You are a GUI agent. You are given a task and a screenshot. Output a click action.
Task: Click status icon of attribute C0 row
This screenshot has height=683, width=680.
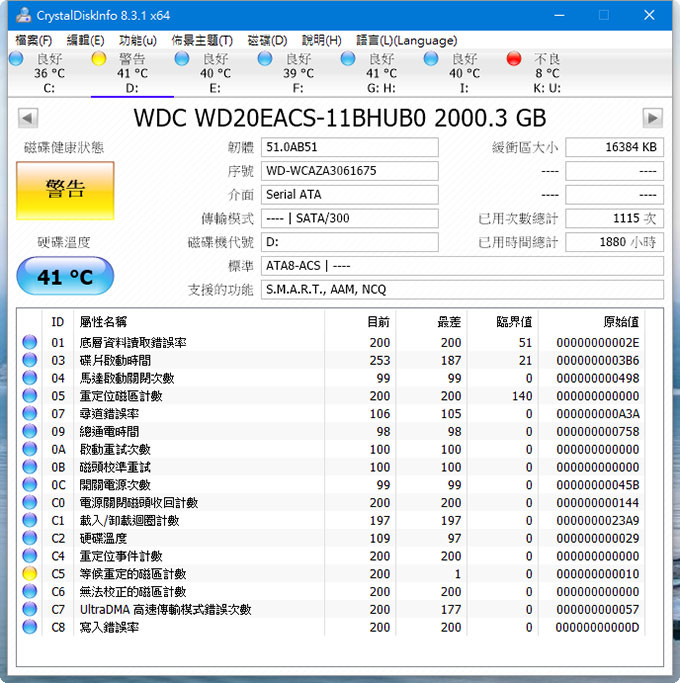(x=30, y=503)
